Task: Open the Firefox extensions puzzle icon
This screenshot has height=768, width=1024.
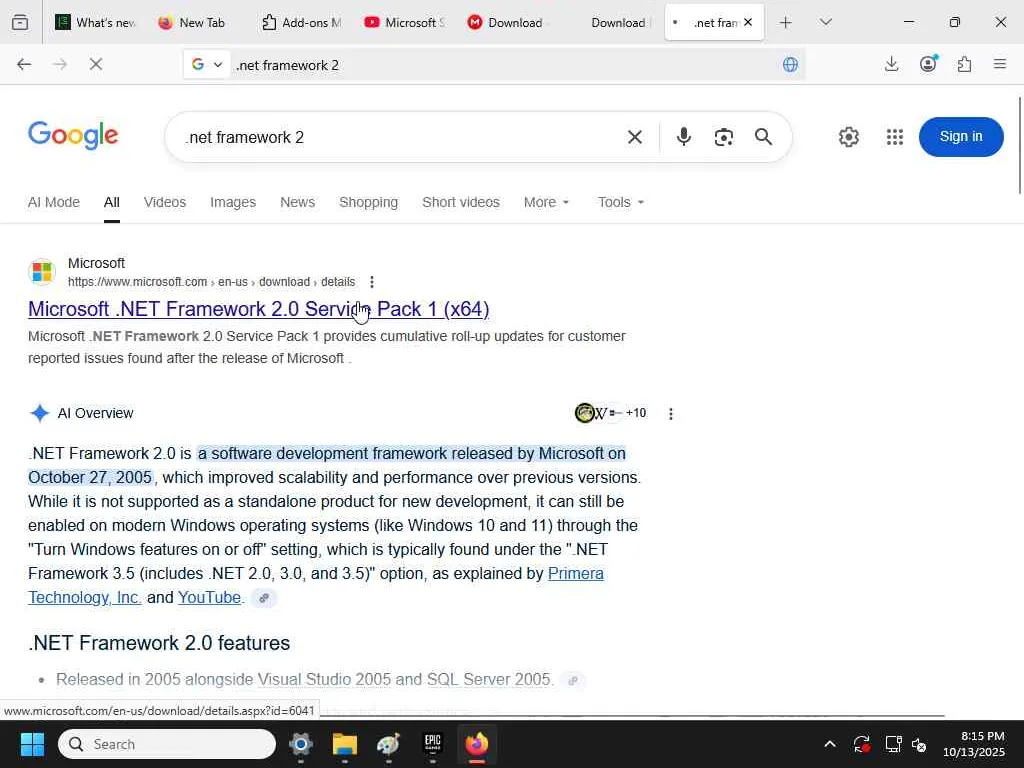Action: [x=964, y=64]
